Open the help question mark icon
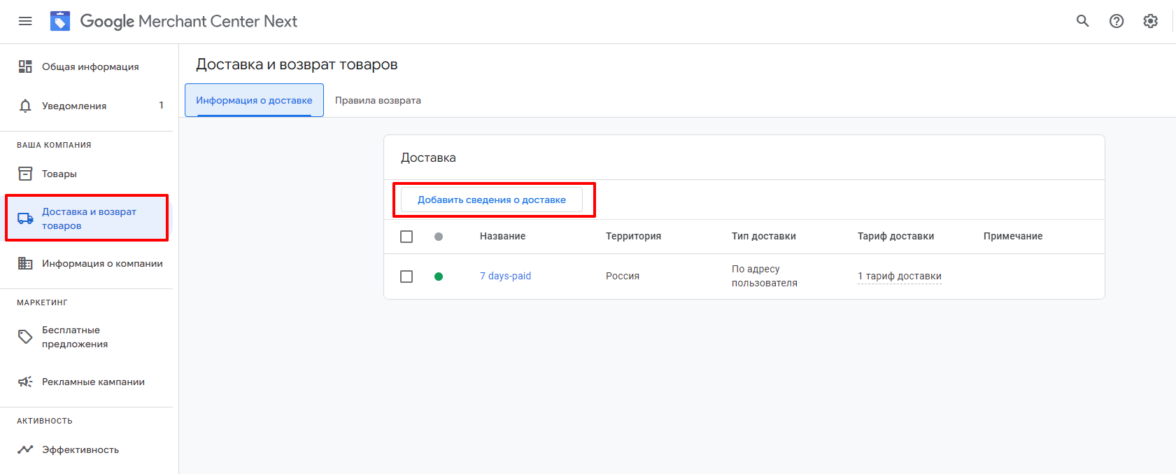1176x474 pixels. click(1116, 21)
